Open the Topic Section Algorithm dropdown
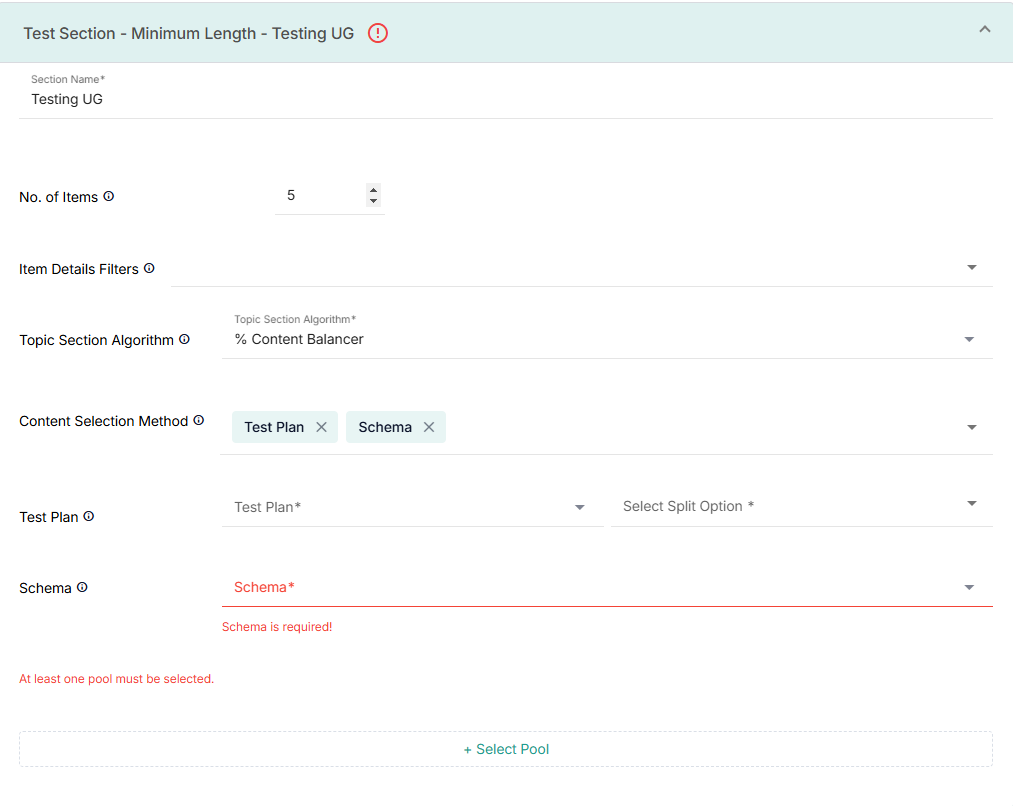 [968, 340]
